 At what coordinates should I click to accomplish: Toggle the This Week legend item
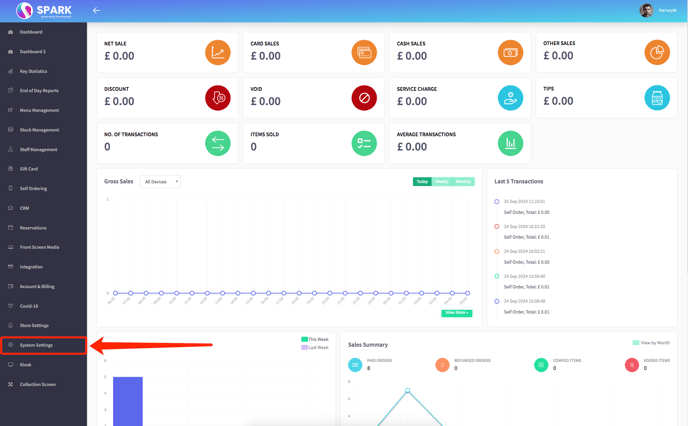tap(315, 339)
